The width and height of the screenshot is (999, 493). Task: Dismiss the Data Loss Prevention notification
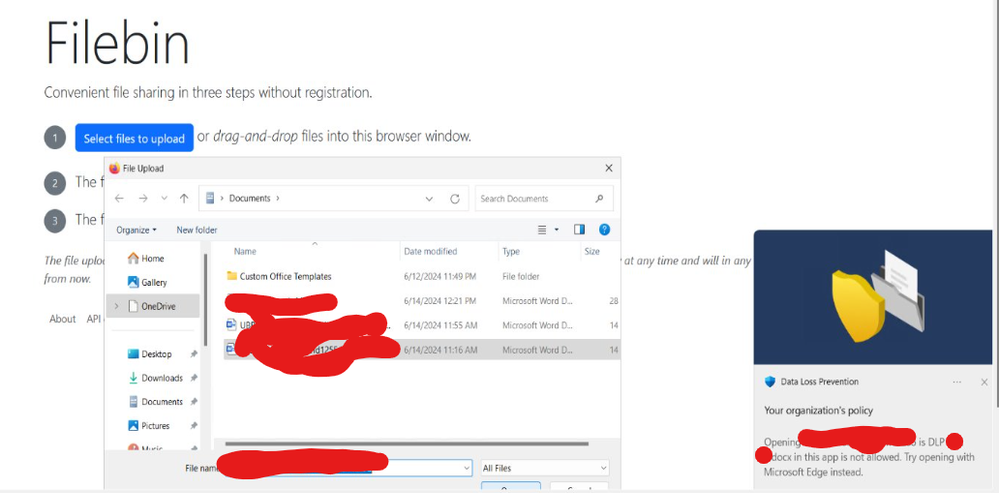[x=984, y=382]
